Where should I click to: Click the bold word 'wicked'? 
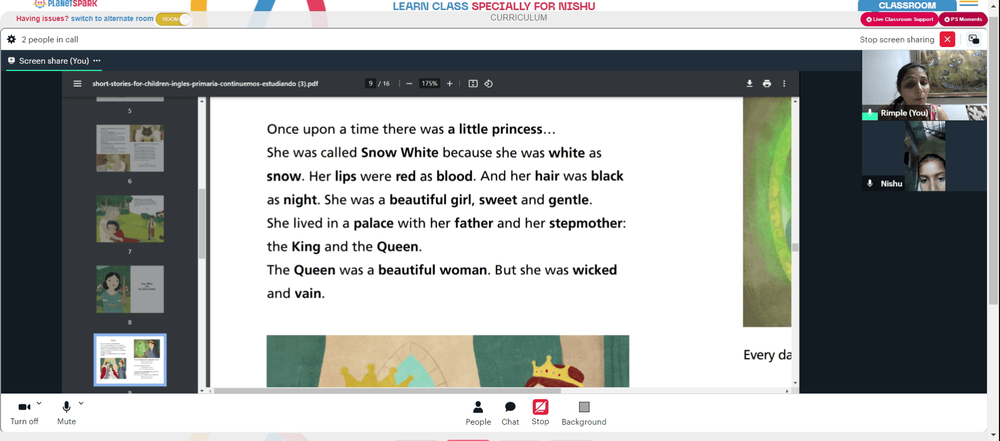coord(594,269)
